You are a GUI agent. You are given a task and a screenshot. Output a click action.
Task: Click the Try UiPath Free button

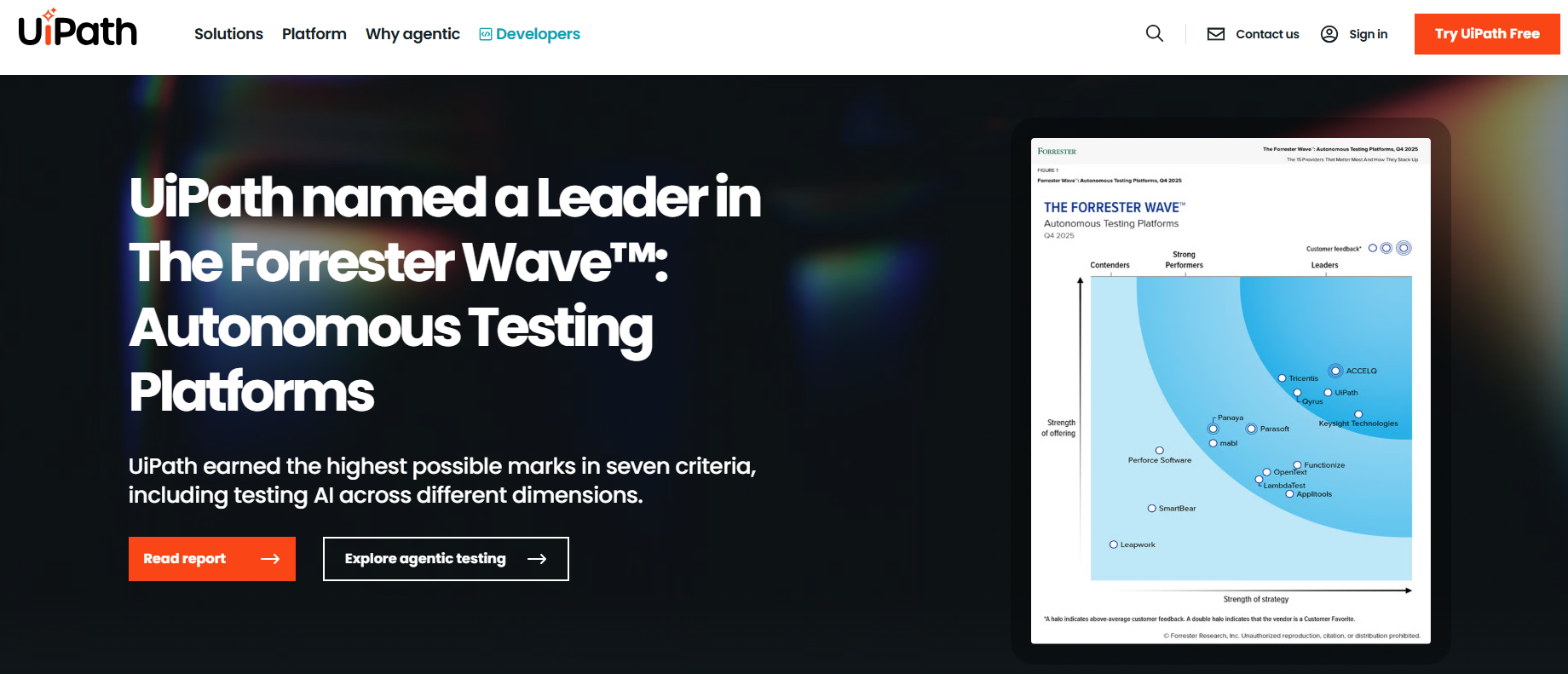click(x=1487, y=34)
